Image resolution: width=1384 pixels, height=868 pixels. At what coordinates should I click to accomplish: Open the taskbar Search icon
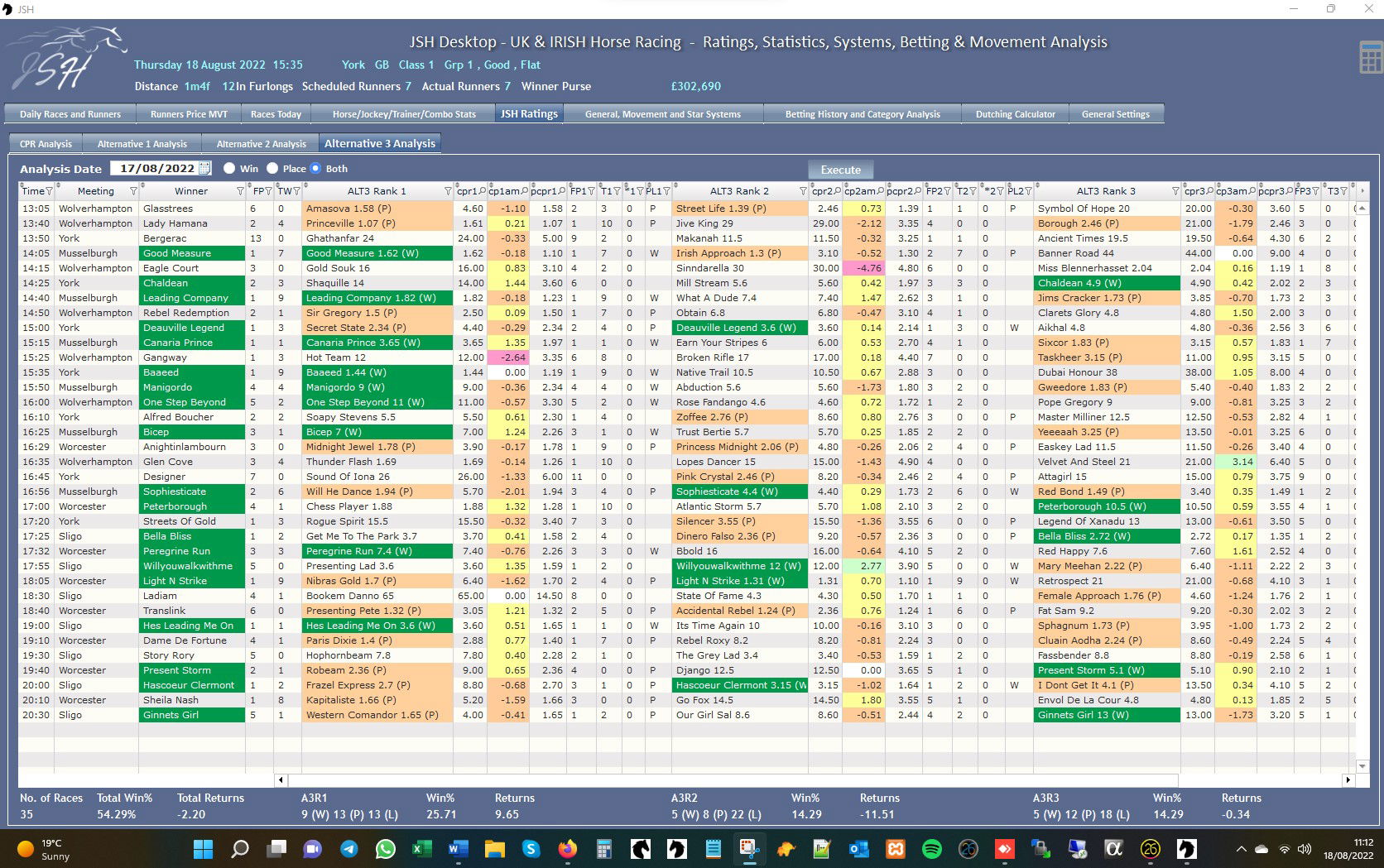240,849
